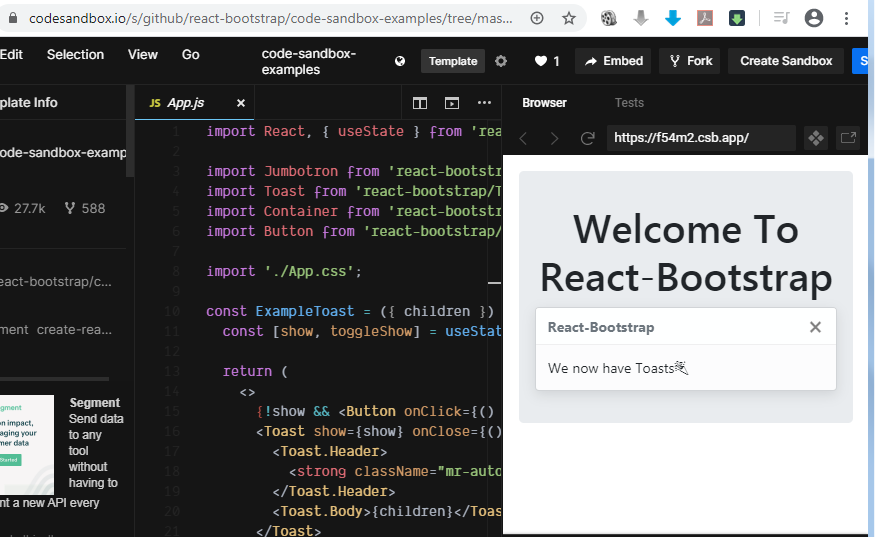Click the blue button right of Create Sandbox

coord(860,61)
